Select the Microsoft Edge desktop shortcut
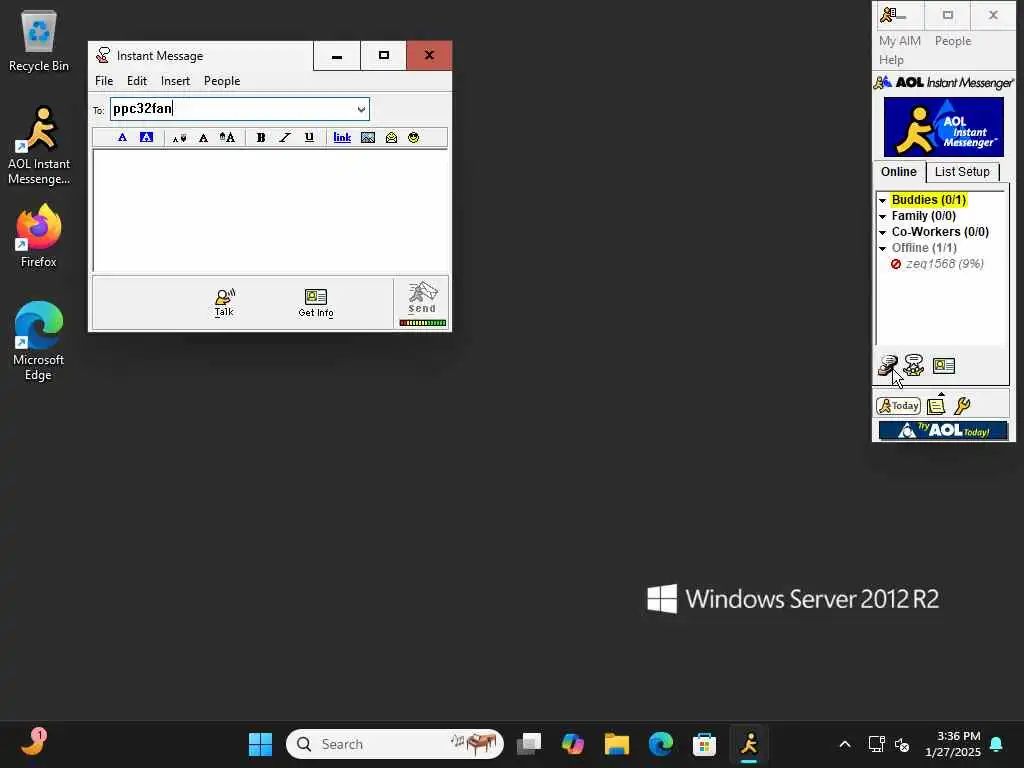The image size is (1024, 768). [39, 341]
